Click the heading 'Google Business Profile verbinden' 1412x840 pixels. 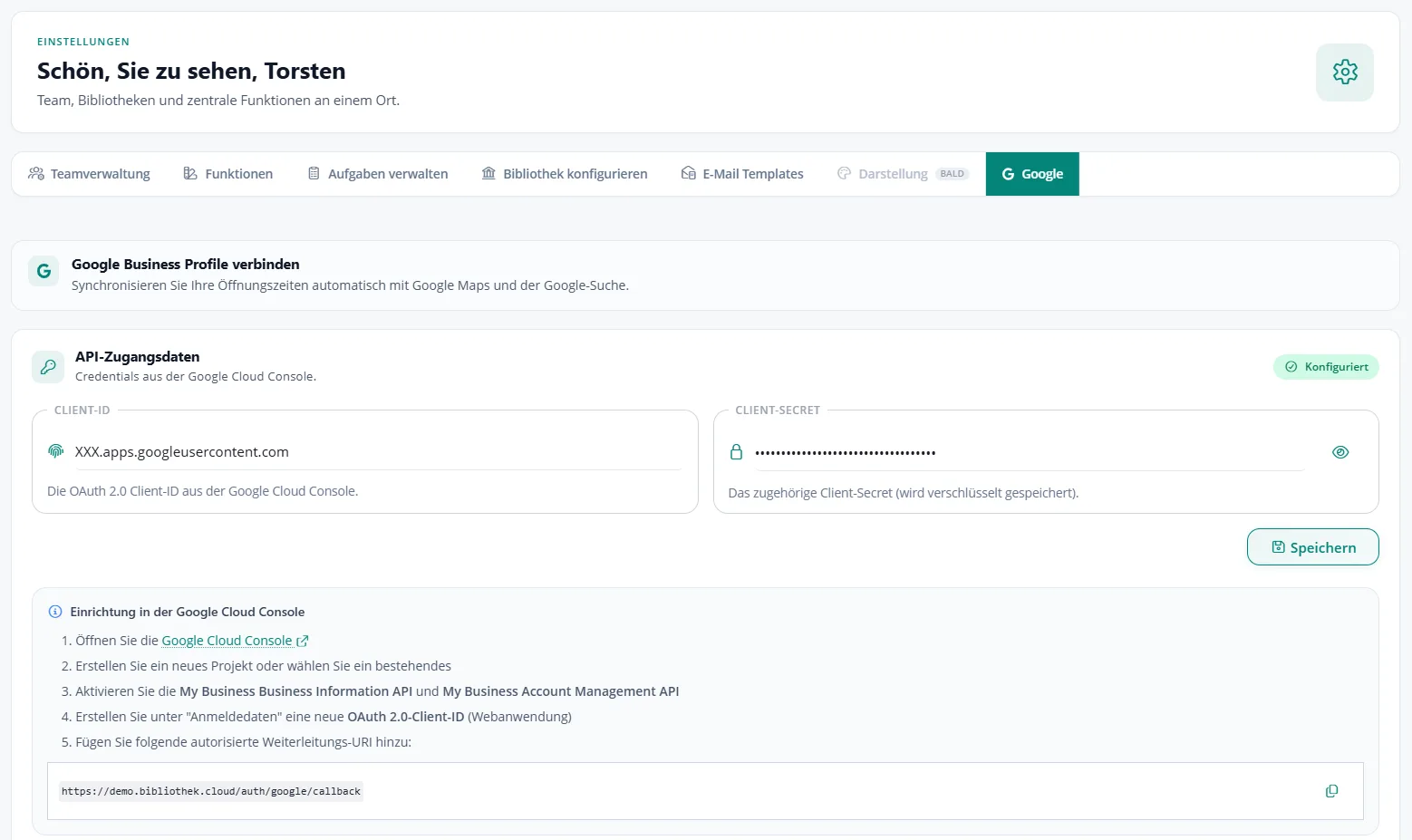[186, 264]
